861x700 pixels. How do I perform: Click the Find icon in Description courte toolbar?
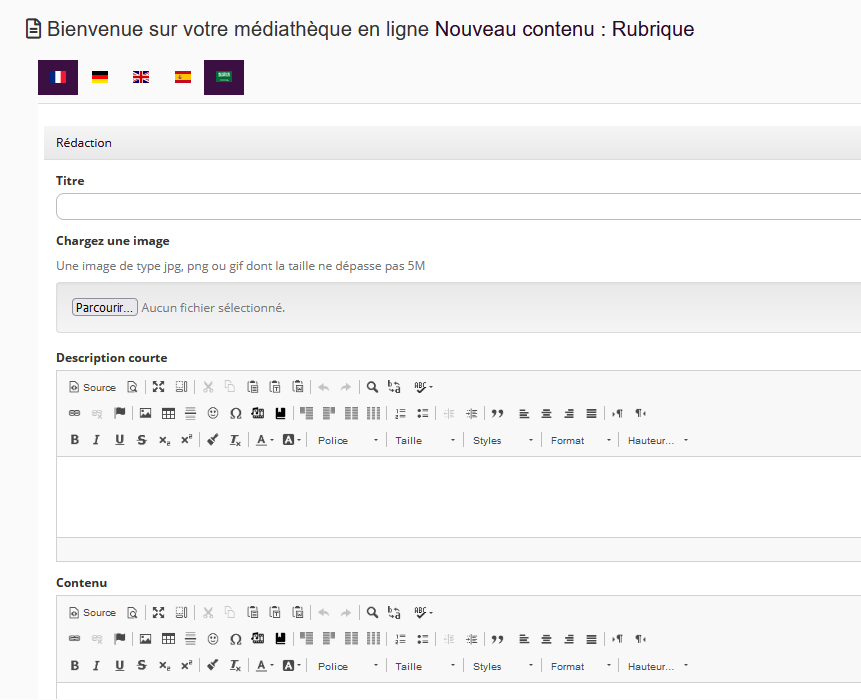coord(372,388)
